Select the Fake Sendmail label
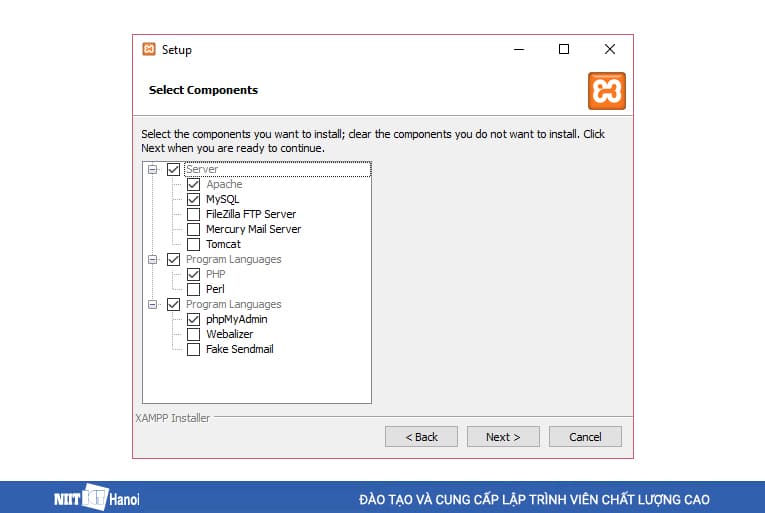Image resolution: width=765 pixels, height=513 pixels. pyautogui.click(x=240, y=349)
